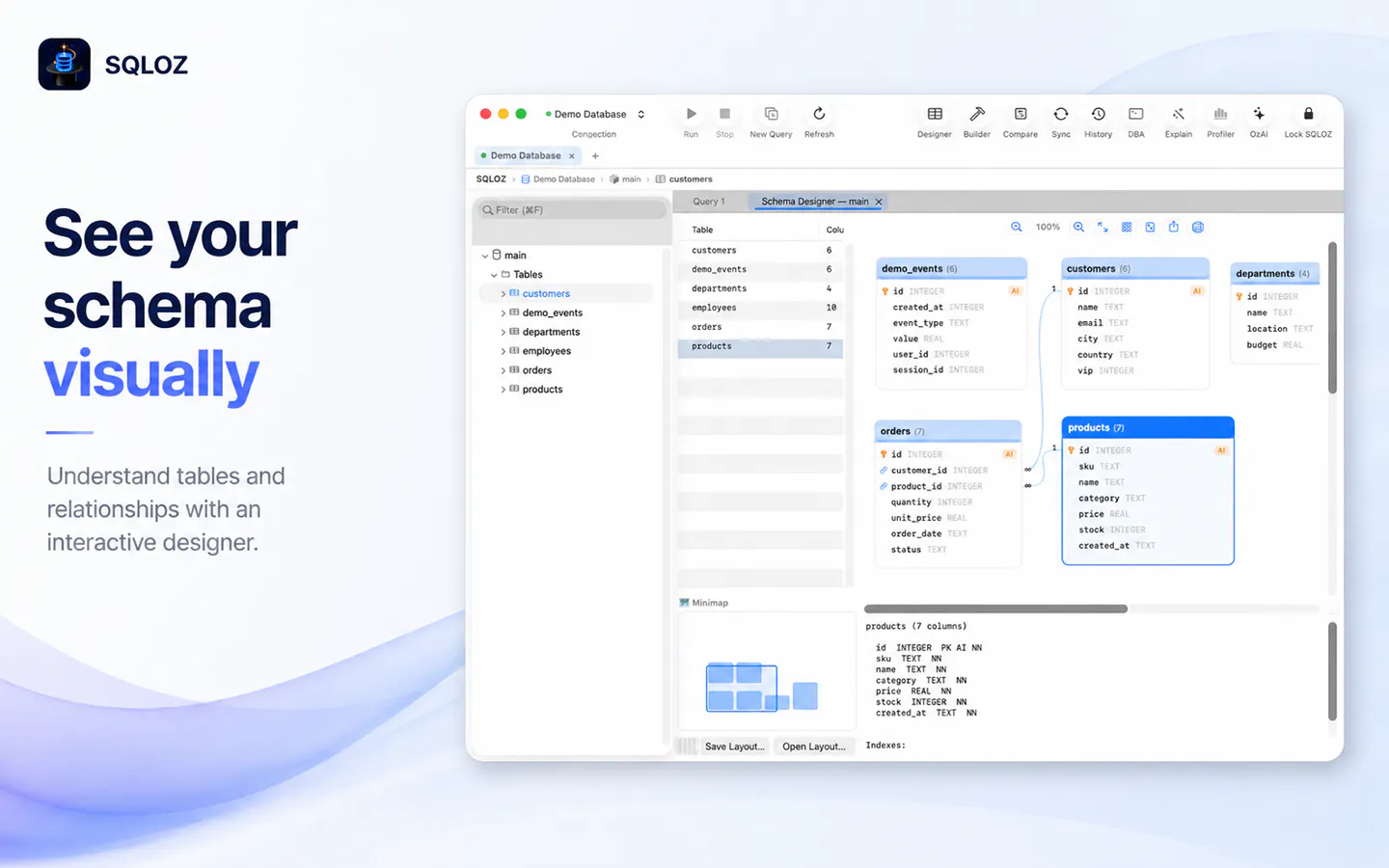Image resolution: width=1389 pixels, height=868 pixels.
Task: Select the demo_events row in table list
Action: pyautogui.click(x=761, y=269)
